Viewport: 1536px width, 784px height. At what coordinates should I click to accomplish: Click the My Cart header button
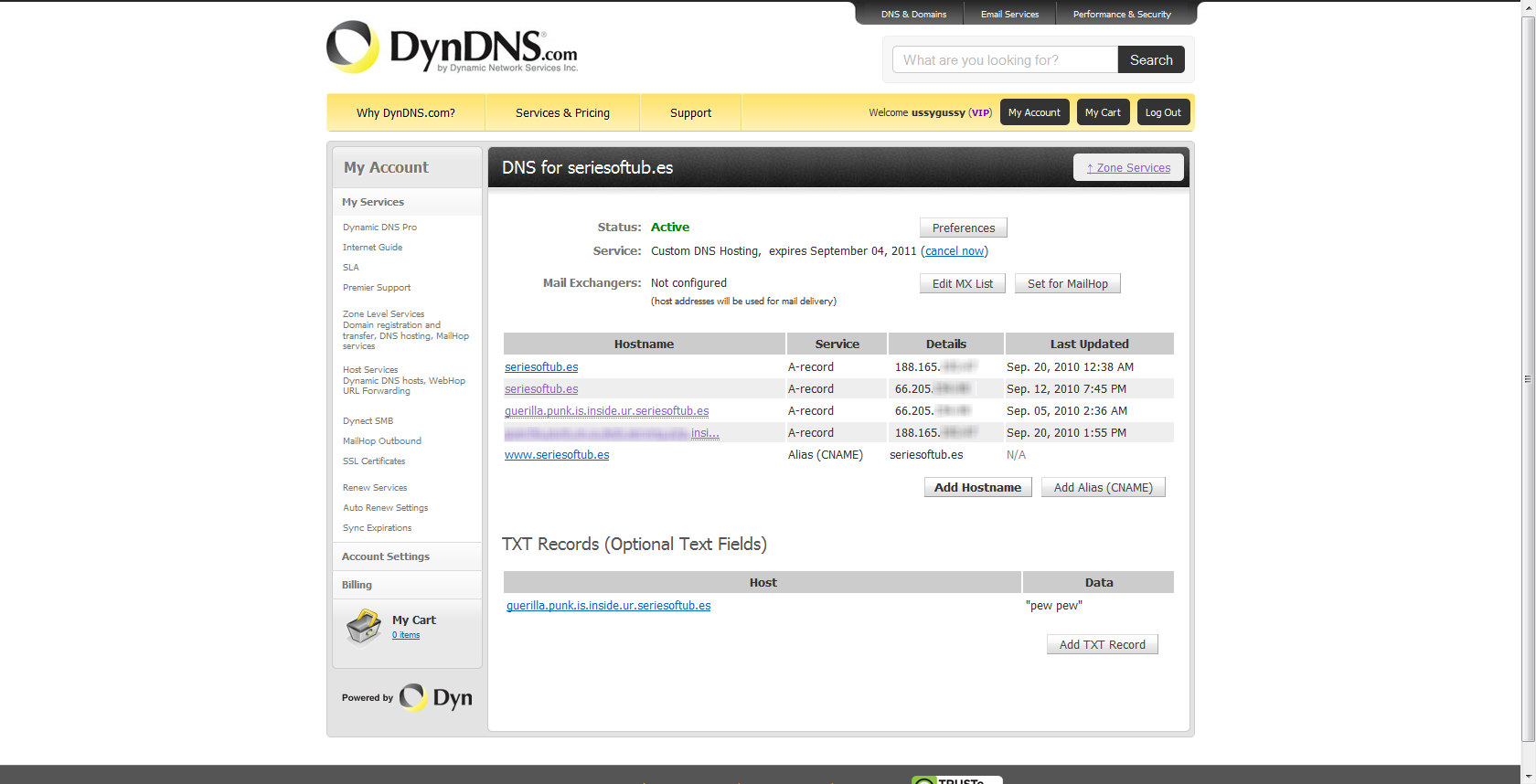point(1103,112)
